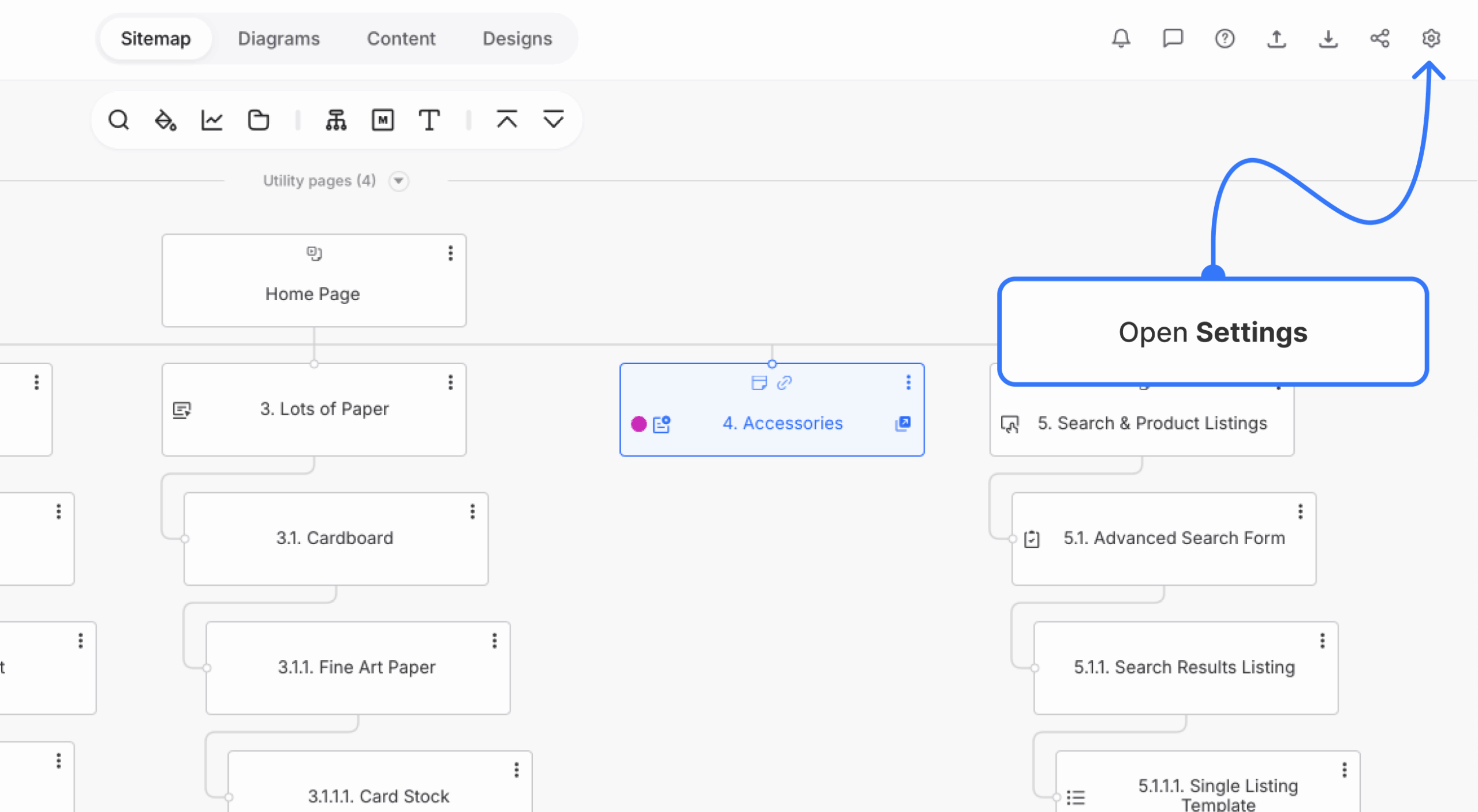Viewport: 1478px width, 812px height.
Task: Click '5. Search & Product Listings' title
Action: coord(1152,424)
